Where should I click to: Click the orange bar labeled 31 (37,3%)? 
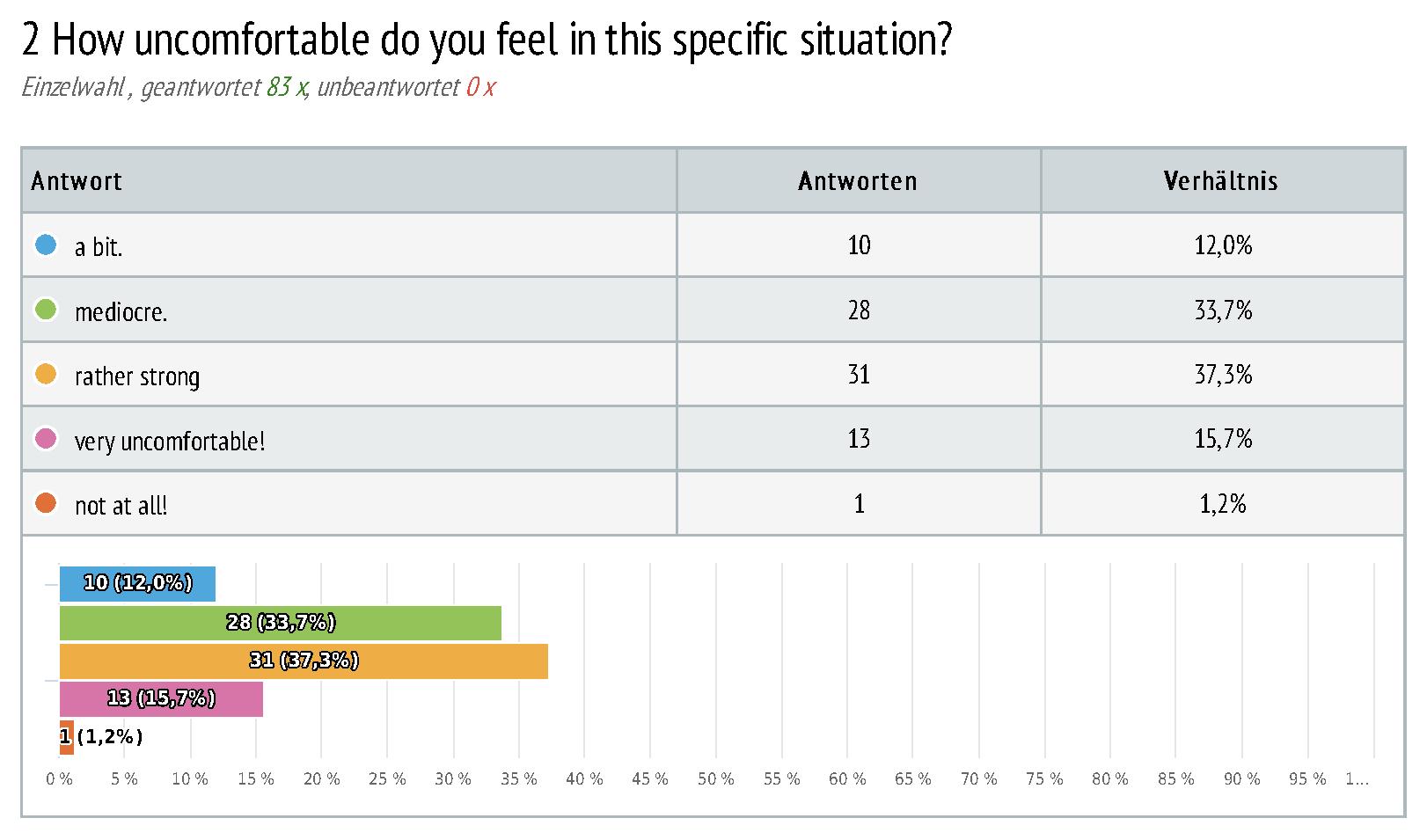pos(304,661)
